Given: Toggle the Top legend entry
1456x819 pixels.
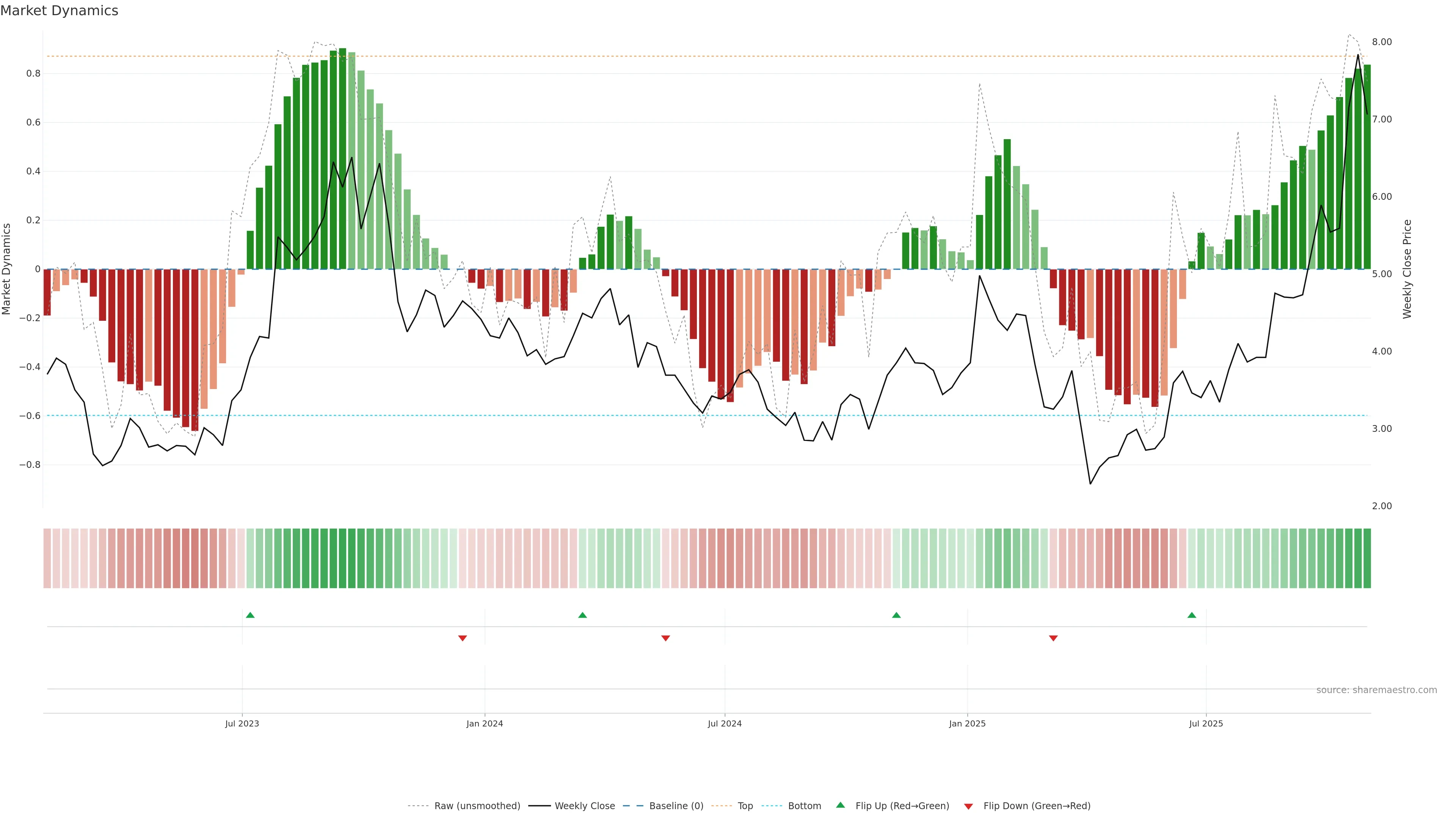Looking at the screenshot, I should pos(745,806).
